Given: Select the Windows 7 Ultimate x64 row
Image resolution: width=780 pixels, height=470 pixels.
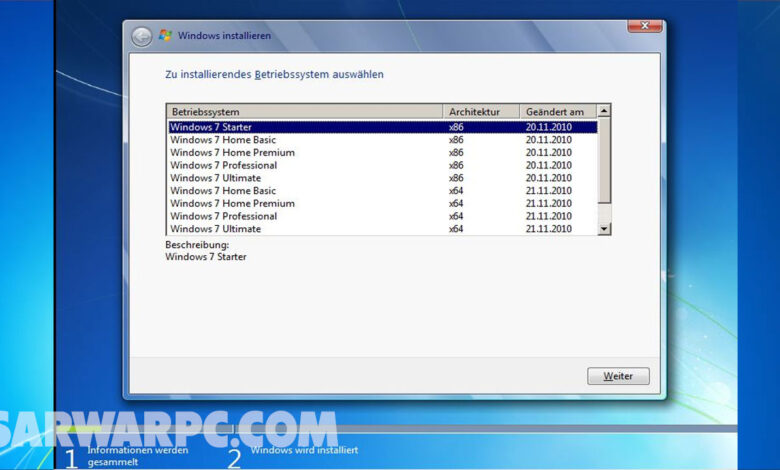Looking at the screenshot, I should (383, 229).
